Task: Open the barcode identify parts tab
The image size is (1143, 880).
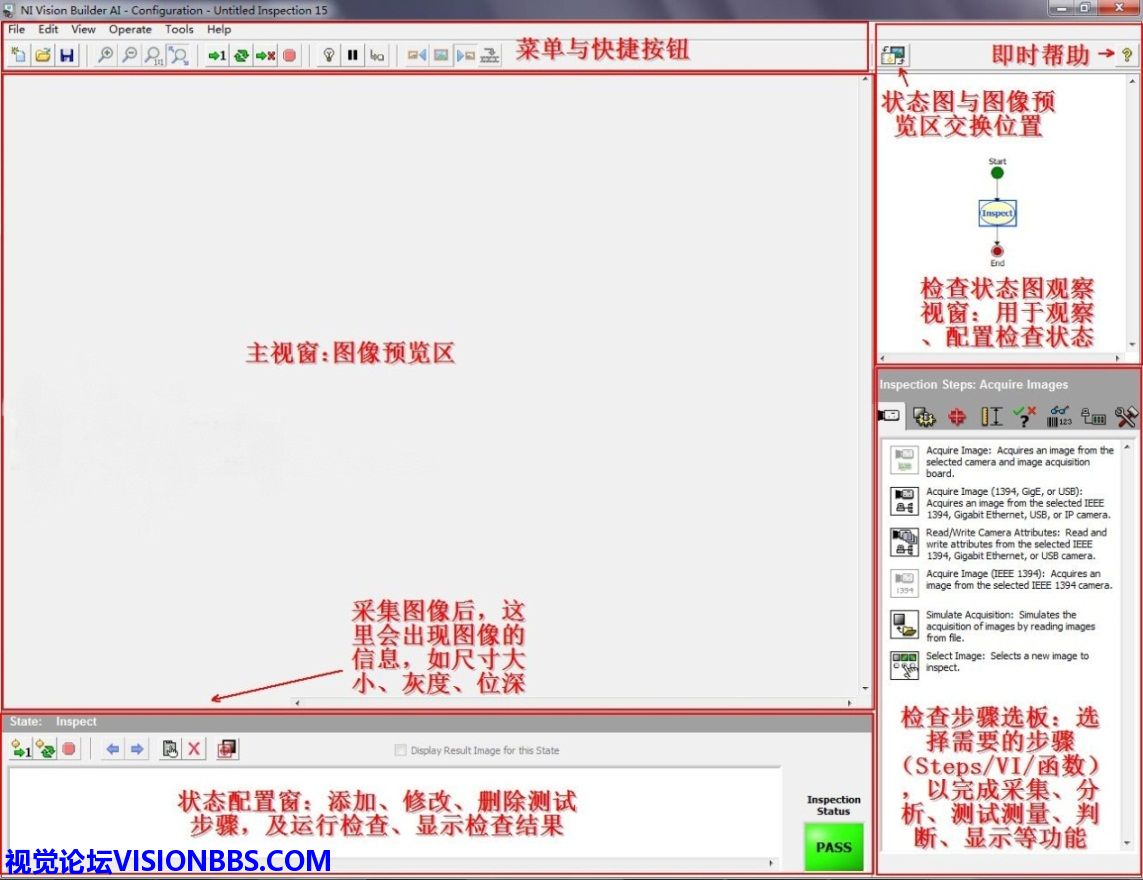Action: pyautogui.click(x=1059, y=416)
